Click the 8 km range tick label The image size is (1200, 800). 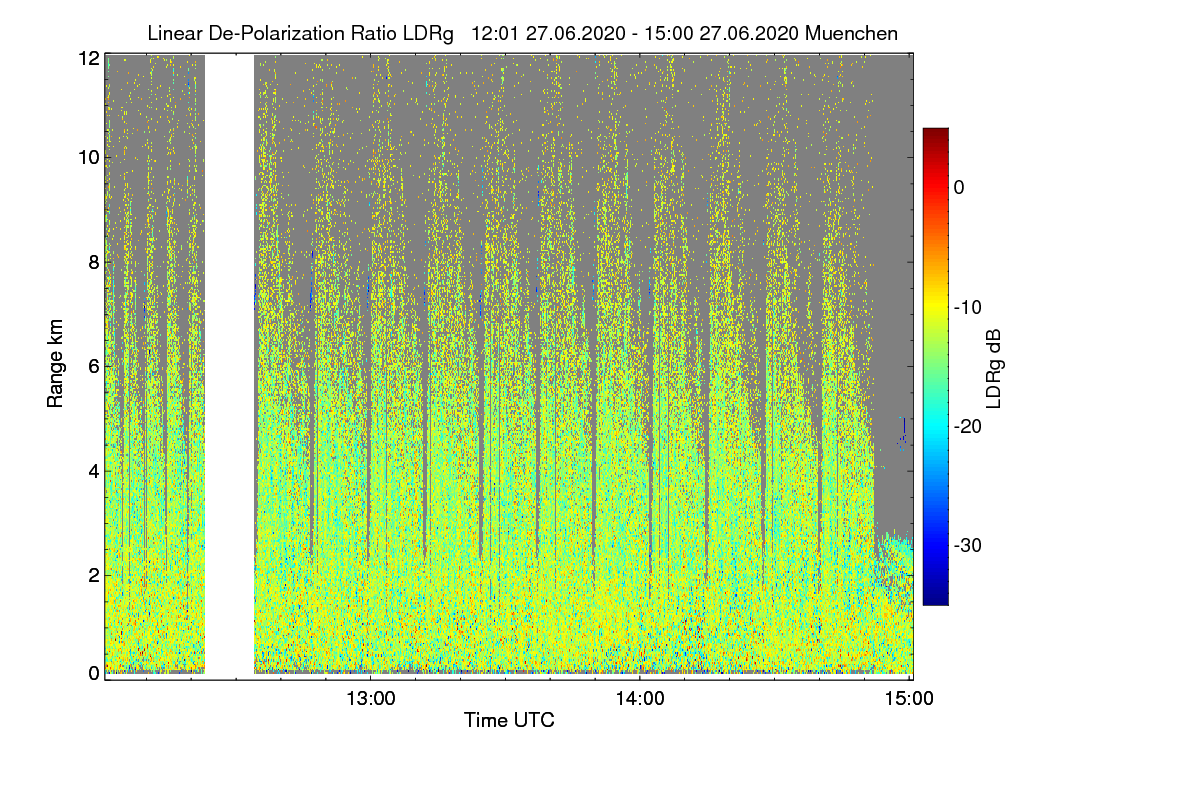coord(95,263)
